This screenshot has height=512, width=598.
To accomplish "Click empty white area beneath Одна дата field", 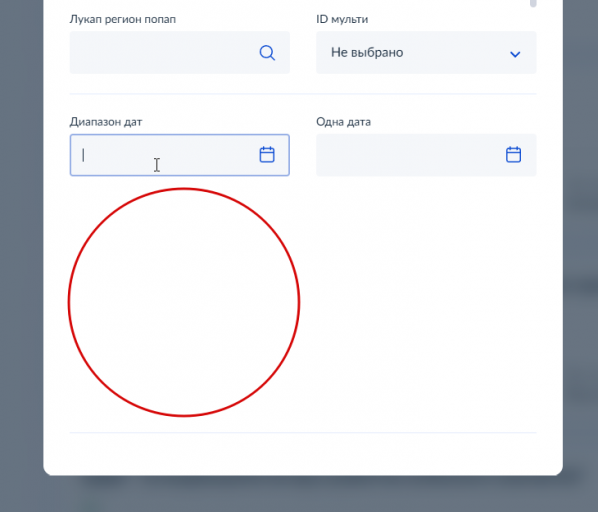I will tap(426, 301).
